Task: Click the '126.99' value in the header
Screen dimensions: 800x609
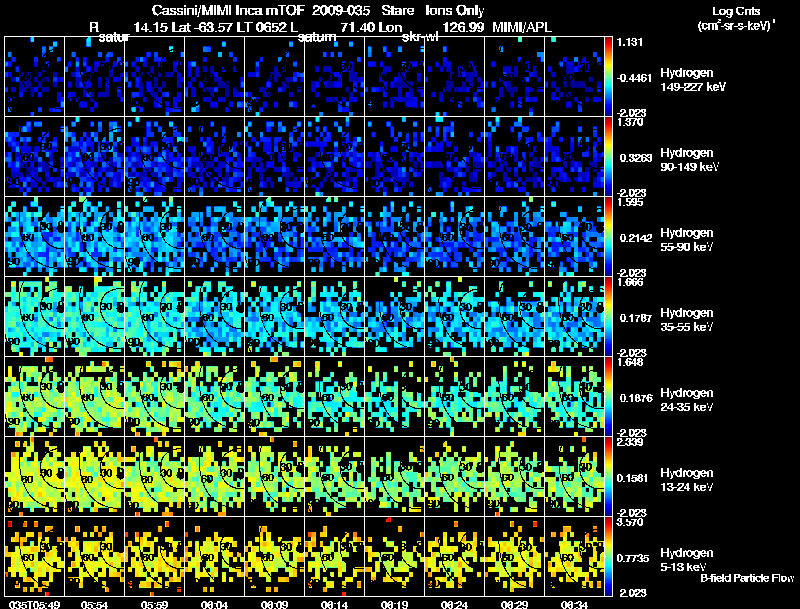Action: click(463, 27)
